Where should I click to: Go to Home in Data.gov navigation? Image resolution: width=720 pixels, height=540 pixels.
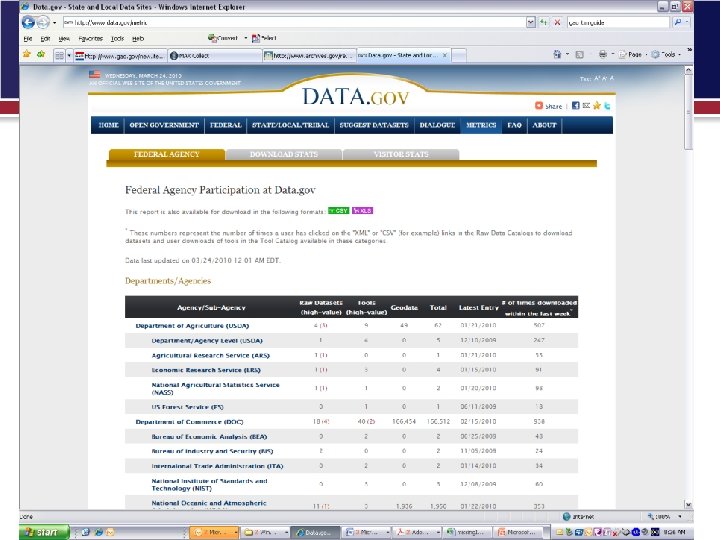point(108,125)
